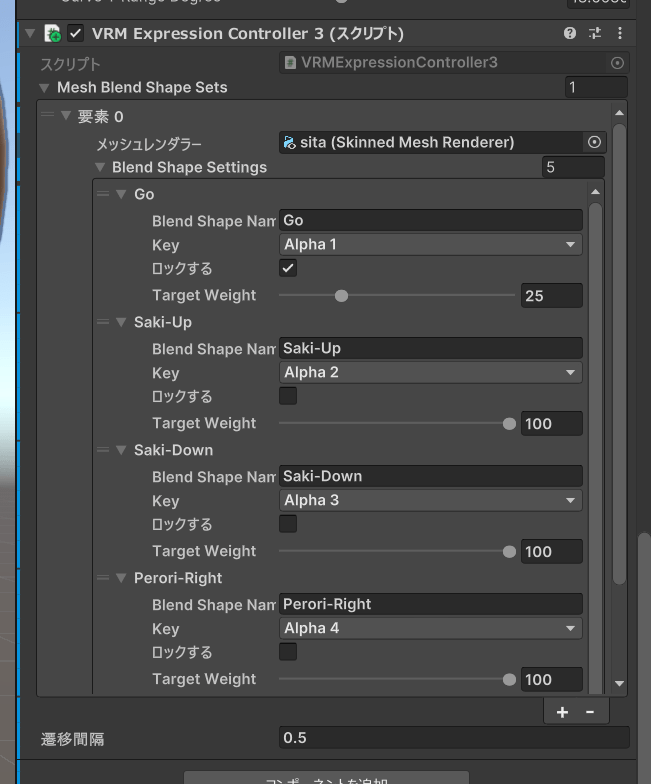Screen dimensions: 651x784
Task: Open component presets sliders icon
Action: pos(594,33)
